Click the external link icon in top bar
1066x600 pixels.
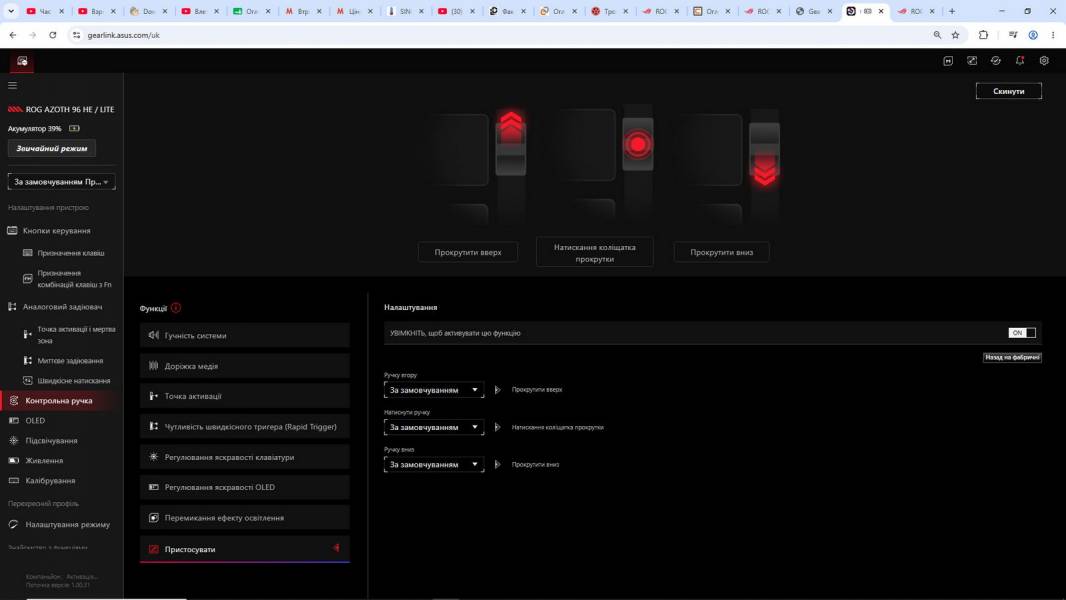[972, 60]
